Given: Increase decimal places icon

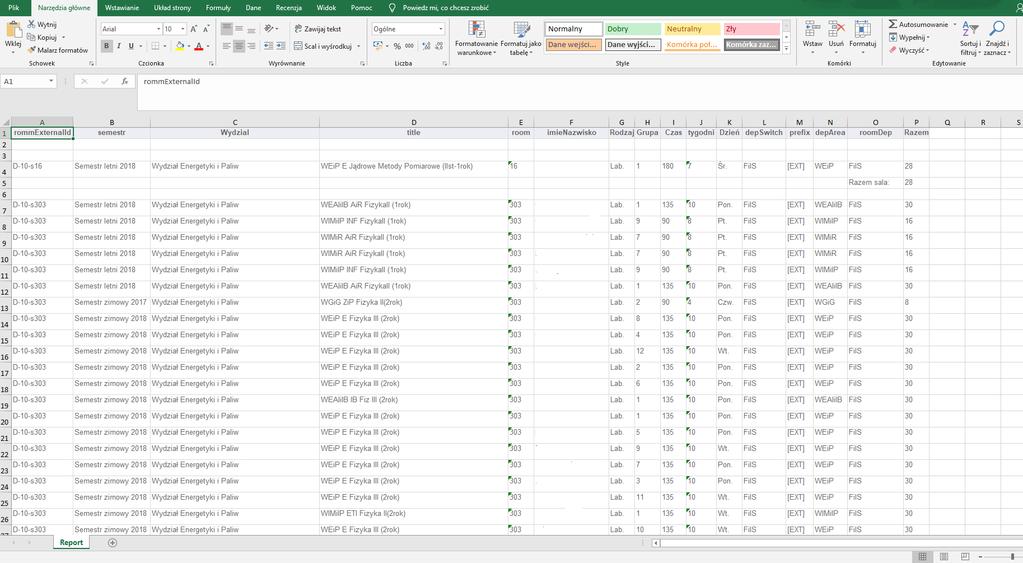Looking at the screenshot, I should 425,46.
